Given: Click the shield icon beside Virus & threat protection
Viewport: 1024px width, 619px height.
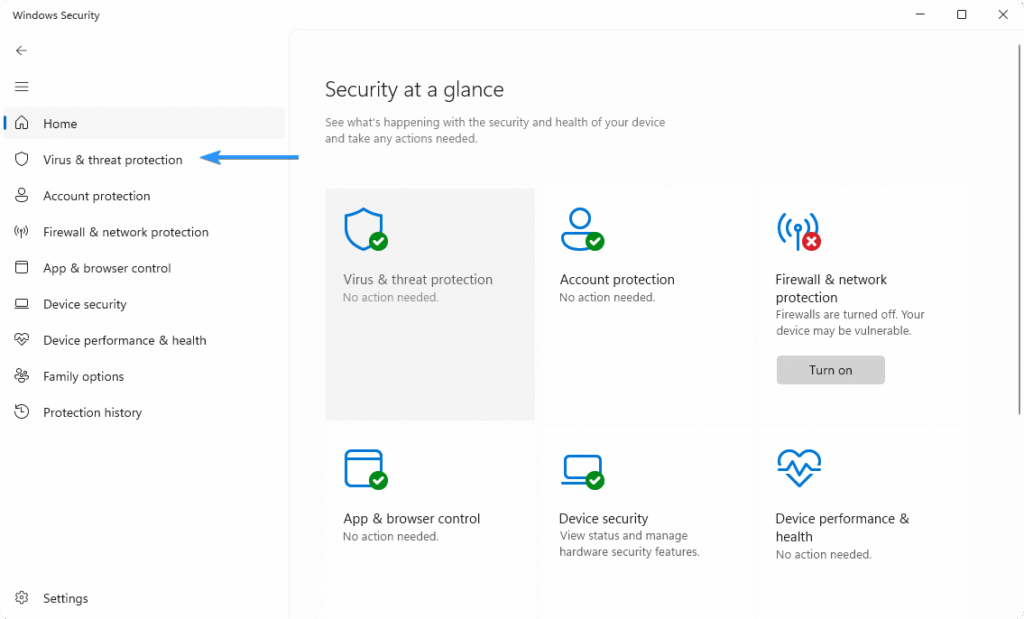Looking at the screenshot, I should [22, 159].
